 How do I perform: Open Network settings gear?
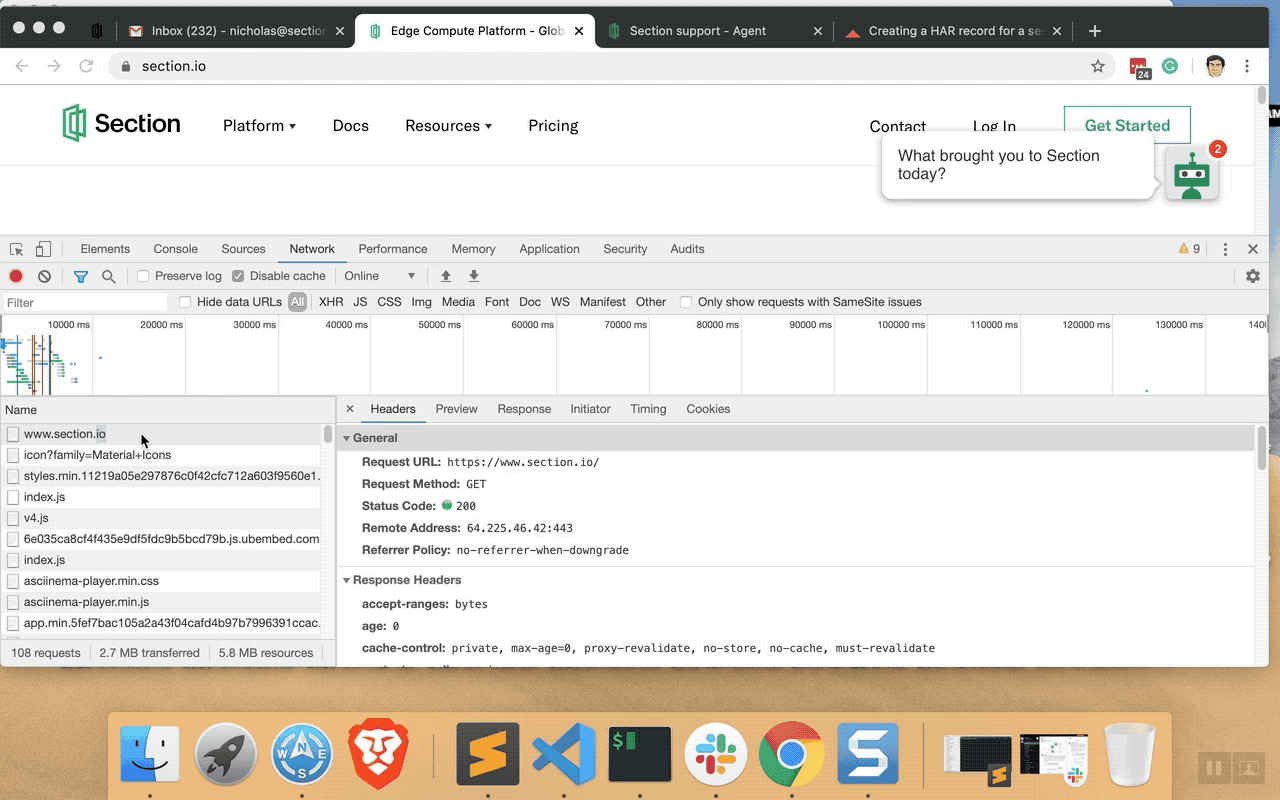pyautogui.click(x=1253, y=276)
